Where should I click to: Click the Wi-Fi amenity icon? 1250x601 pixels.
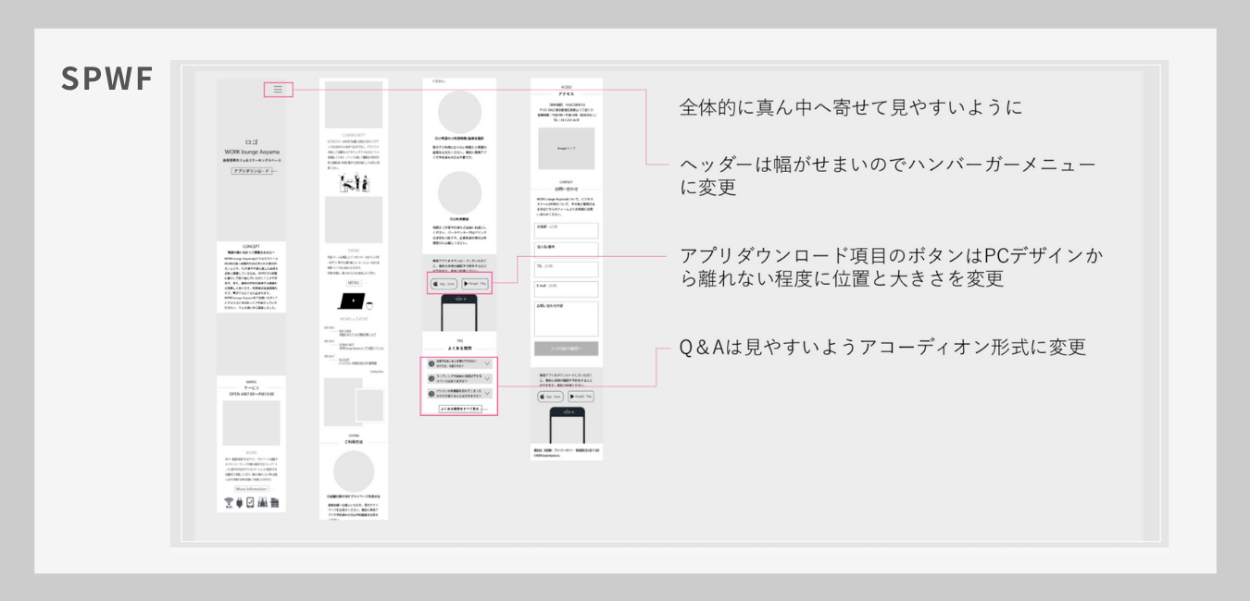coord(229,502)
